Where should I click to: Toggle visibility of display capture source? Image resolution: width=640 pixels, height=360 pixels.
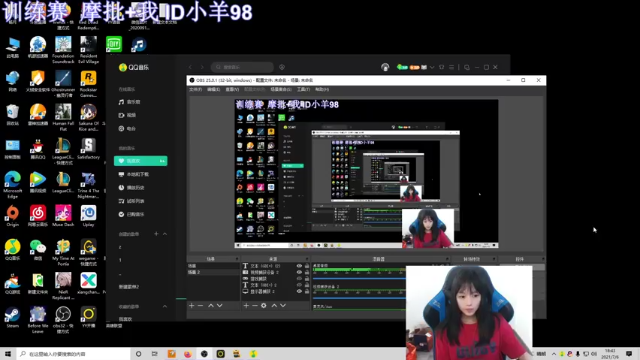coord(299,291)
